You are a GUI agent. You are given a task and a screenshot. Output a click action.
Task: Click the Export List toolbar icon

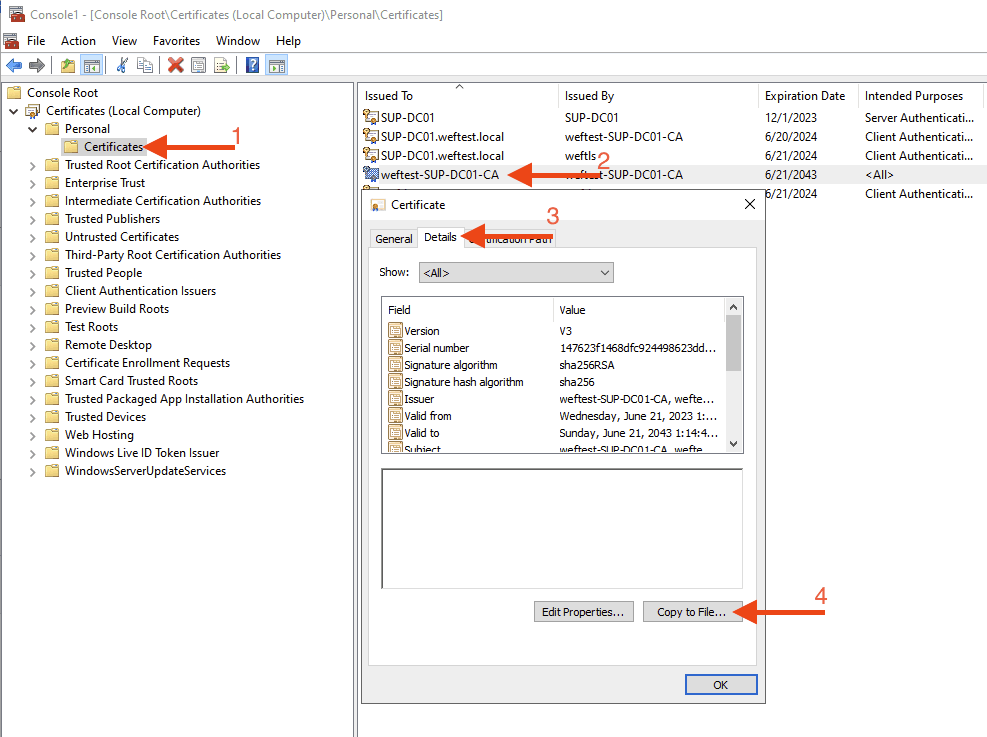pyautogui.click(x=222, y=65)
